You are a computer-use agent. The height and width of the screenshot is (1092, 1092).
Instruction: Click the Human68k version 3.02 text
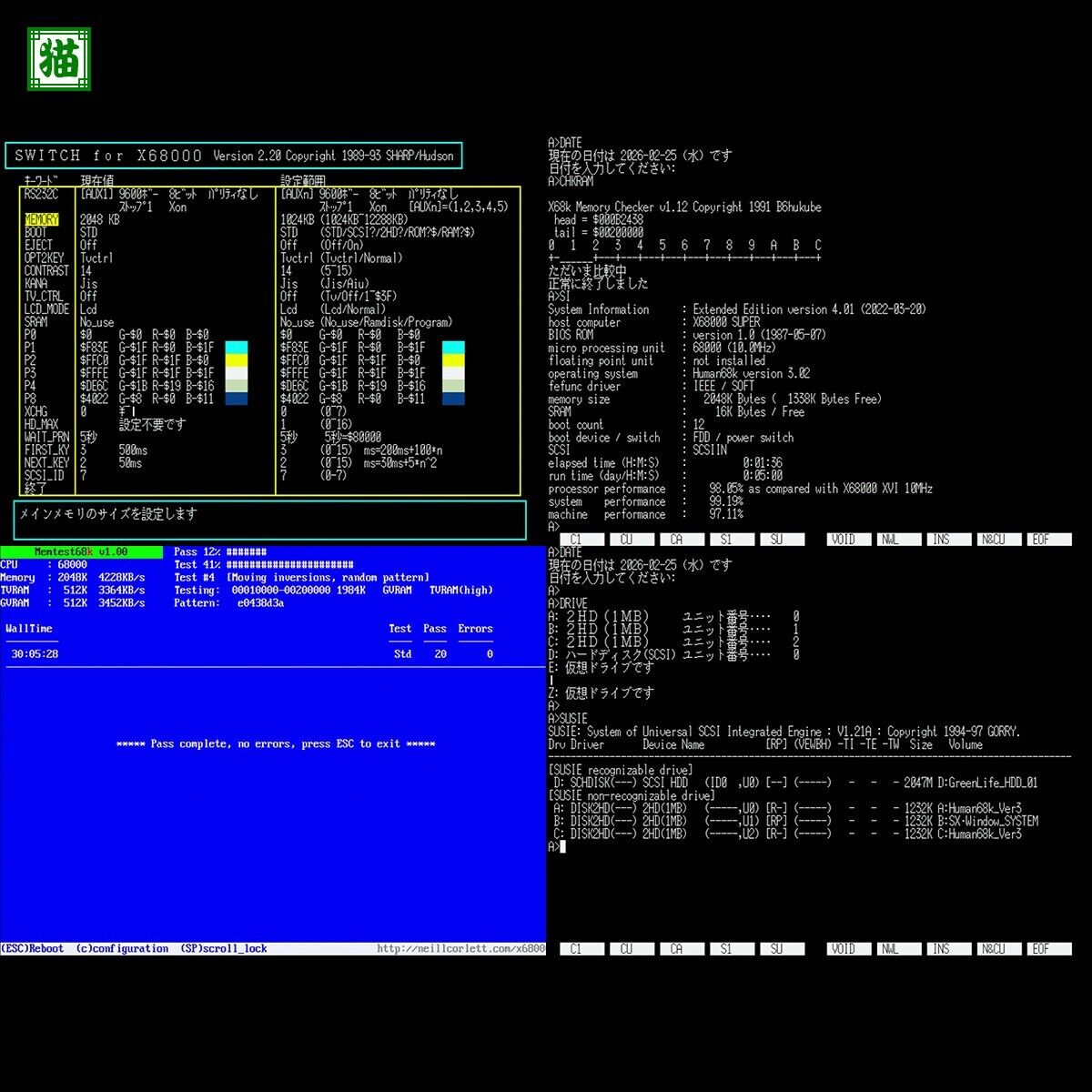pos(751,373)
